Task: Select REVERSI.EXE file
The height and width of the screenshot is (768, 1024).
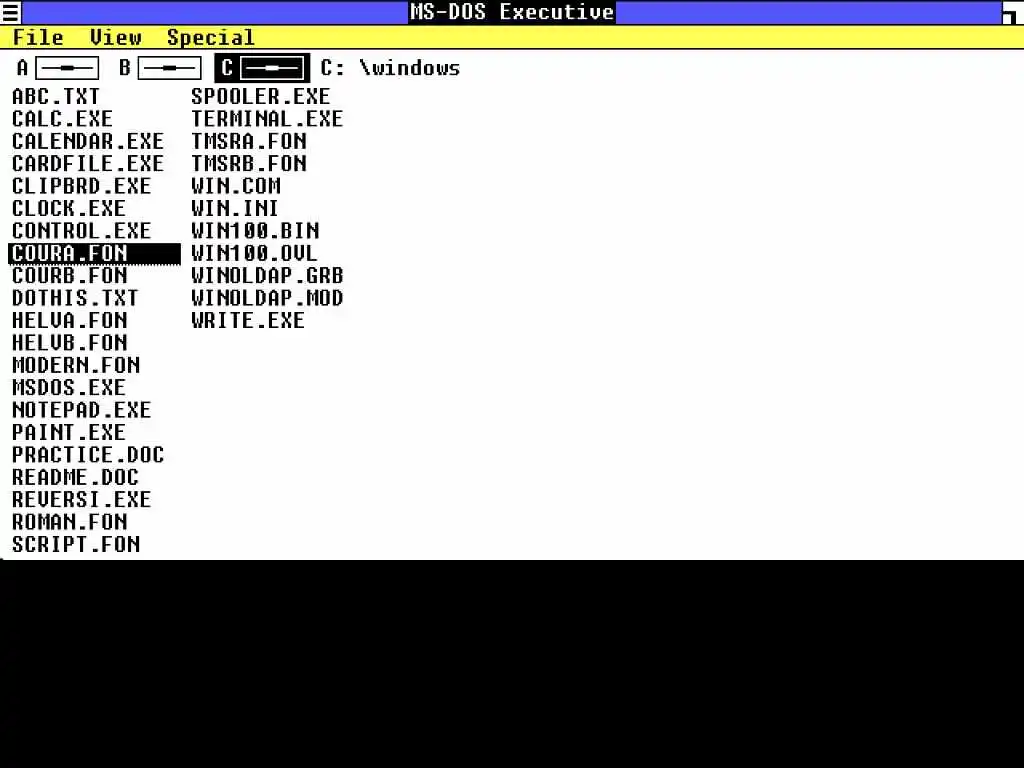Action: pyautogui.click(x=81, y=500)
